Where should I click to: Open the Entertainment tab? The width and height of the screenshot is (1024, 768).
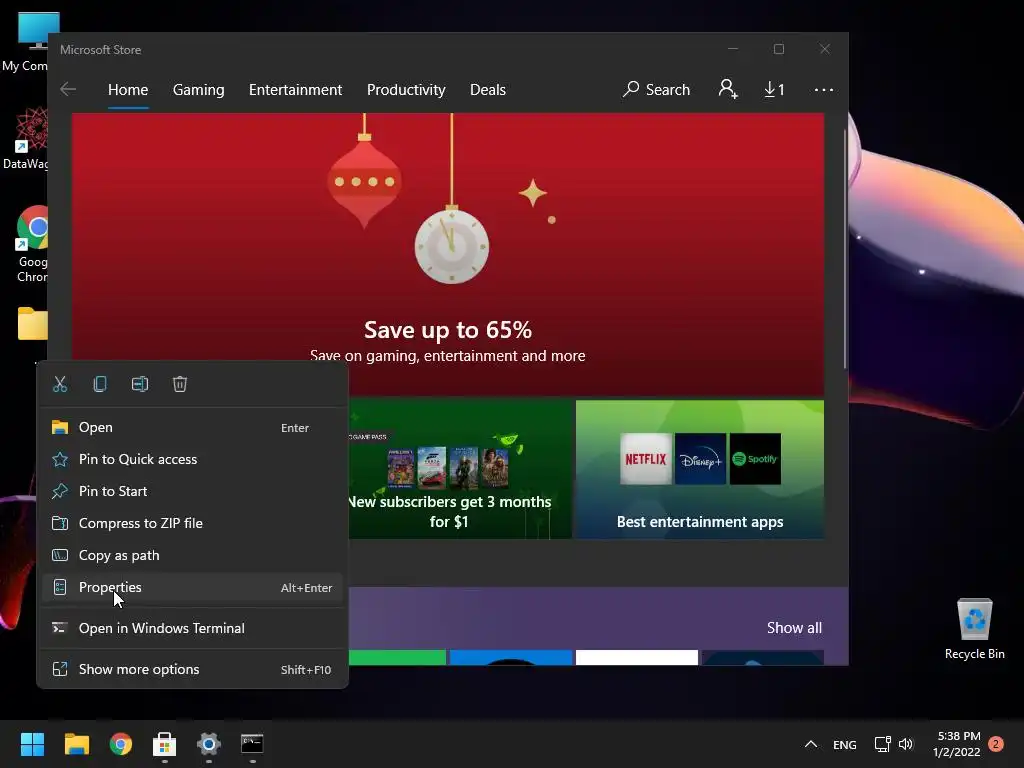295,89
